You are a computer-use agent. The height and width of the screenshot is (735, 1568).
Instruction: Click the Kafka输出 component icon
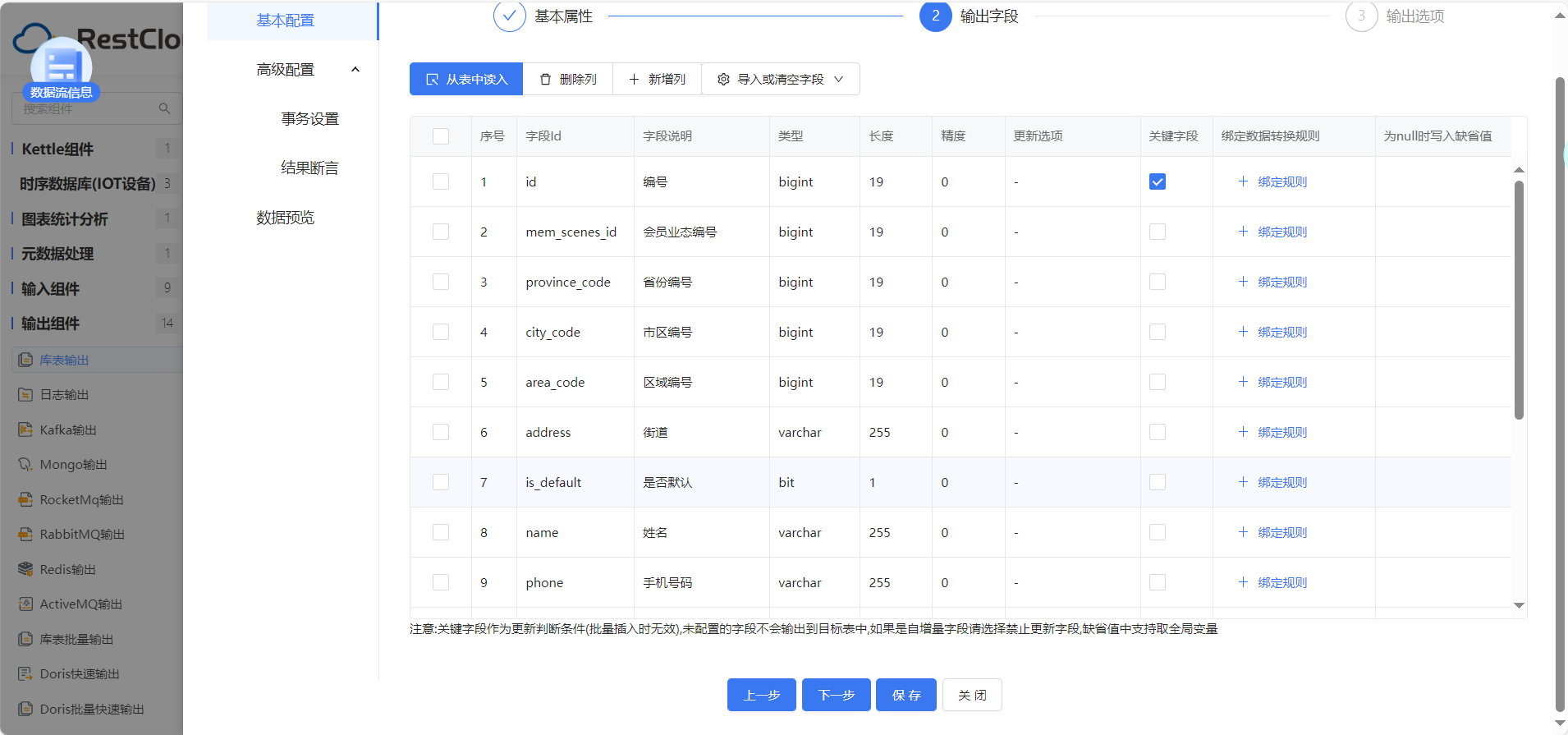pos(25,430)
